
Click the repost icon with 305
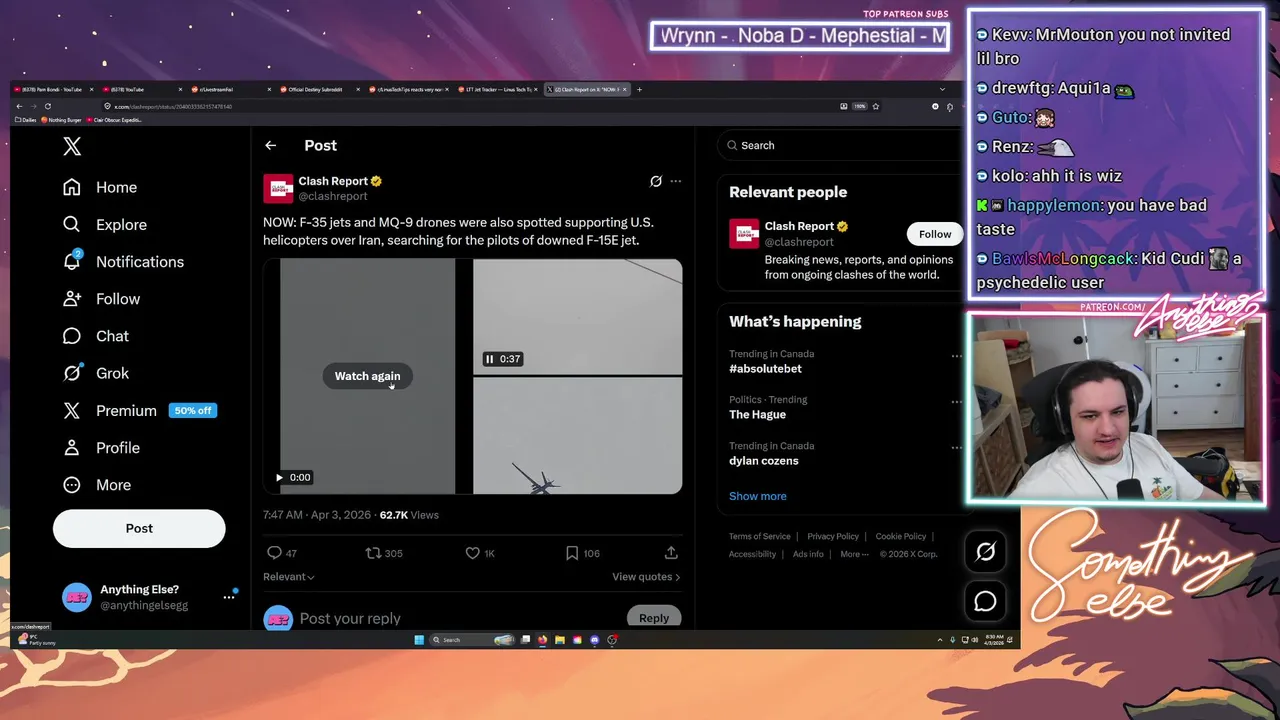click(373, 553)
